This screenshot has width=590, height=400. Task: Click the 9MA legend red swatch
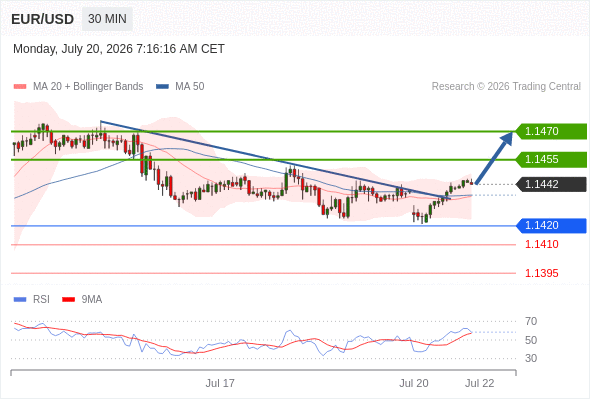[x=68, y=300]
